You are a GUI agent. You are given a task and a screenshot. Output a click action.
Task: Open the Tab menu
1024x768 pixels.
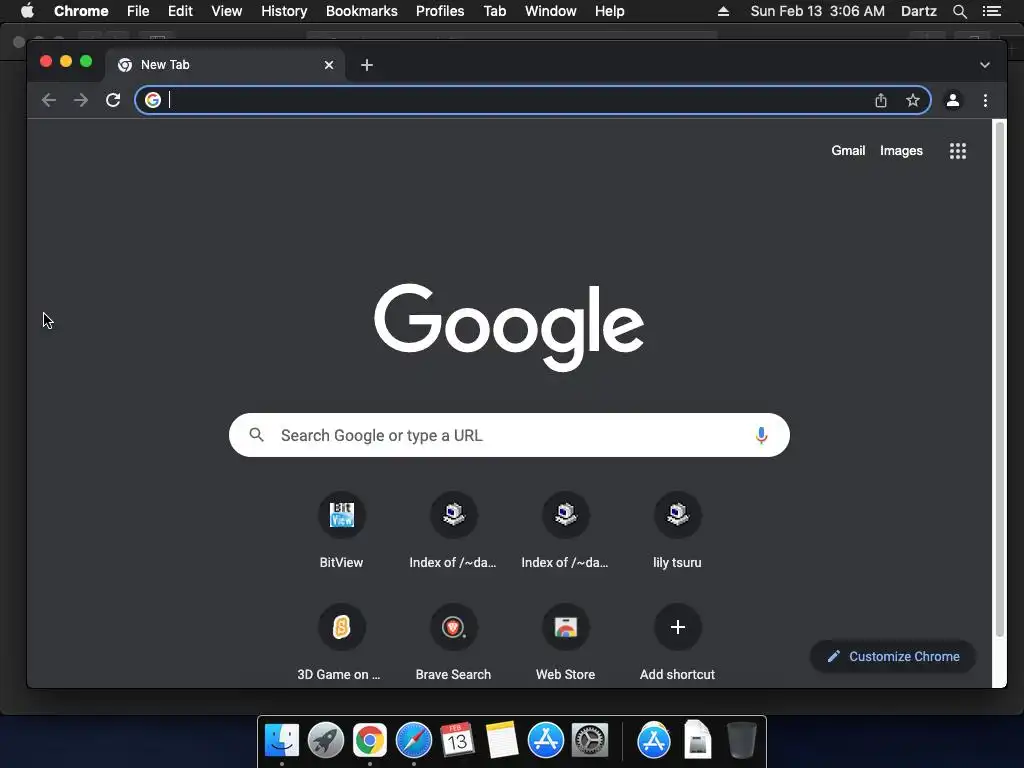pyautogui.click(x=494, y=11)
